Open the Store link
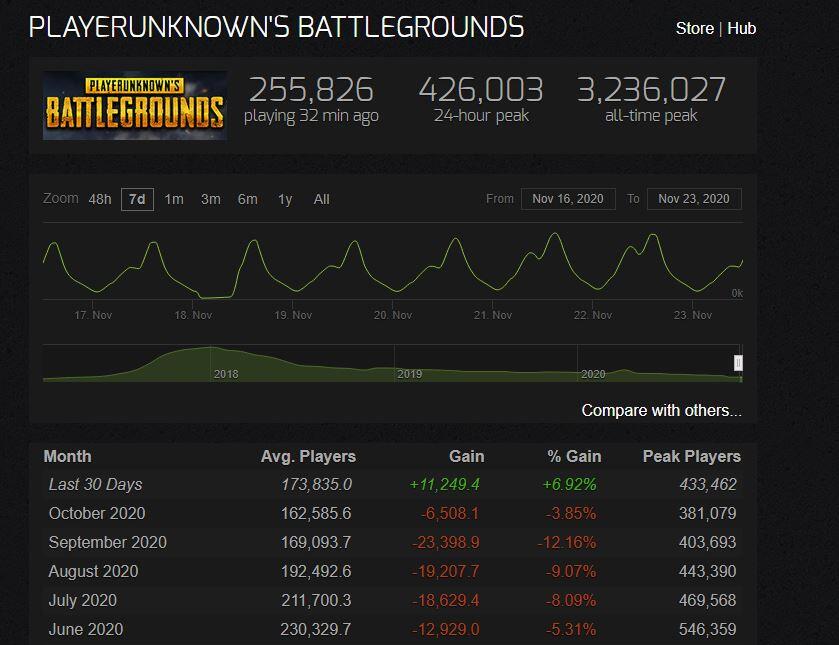 (694, 28)
